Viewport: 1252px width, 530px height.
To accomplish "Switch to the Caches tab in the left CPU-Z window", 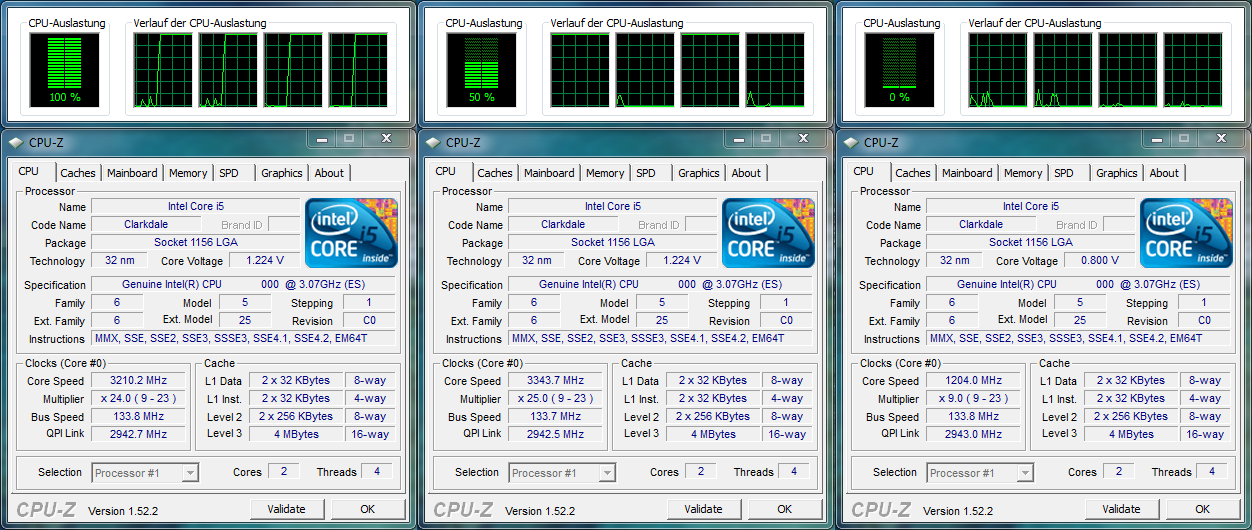I will 78,173.
